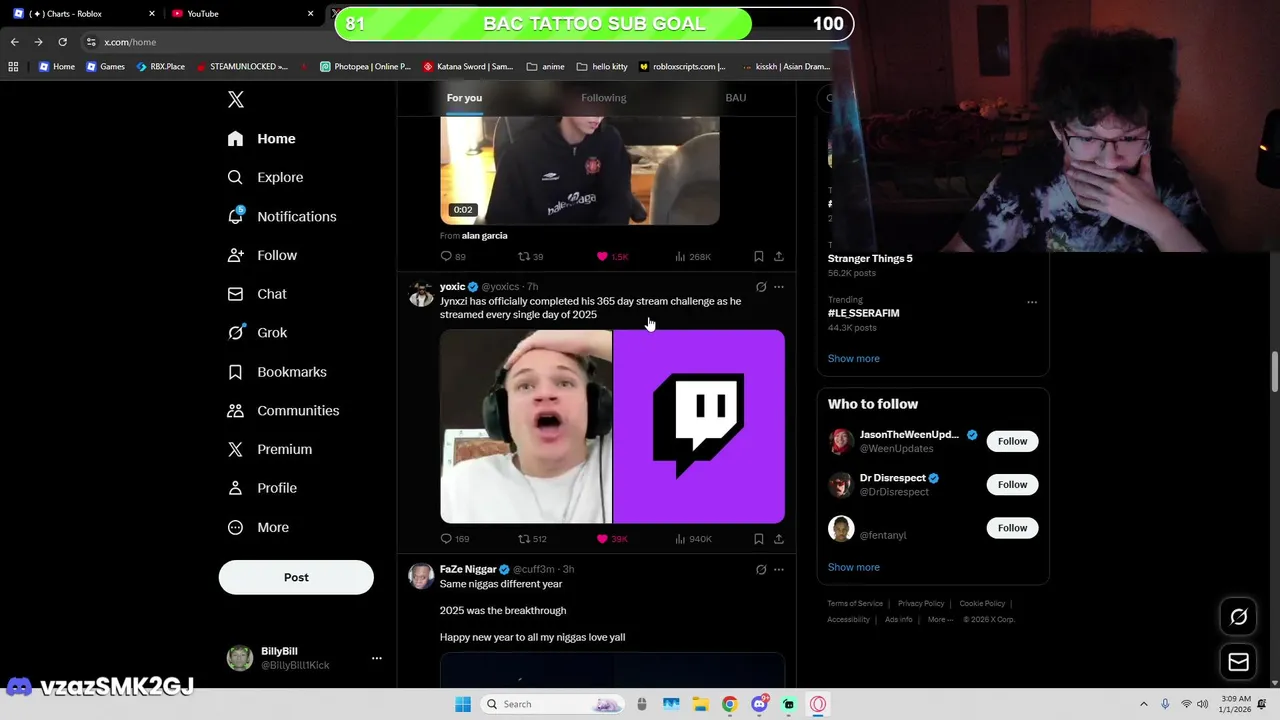Click the X logo icon in sidebar
Viewport: 1280px width, 720px height.
tap(236, 99)
